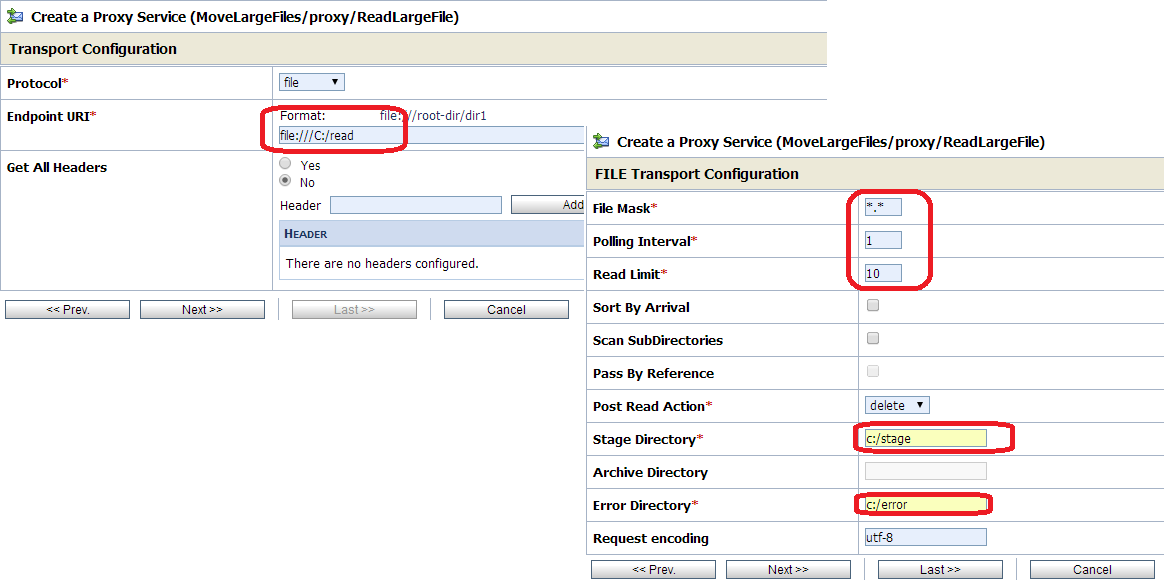The height and width of the screenshot is (582, 1164).
Task: Go back using the Prev button
Action: [x=67, y=309]
